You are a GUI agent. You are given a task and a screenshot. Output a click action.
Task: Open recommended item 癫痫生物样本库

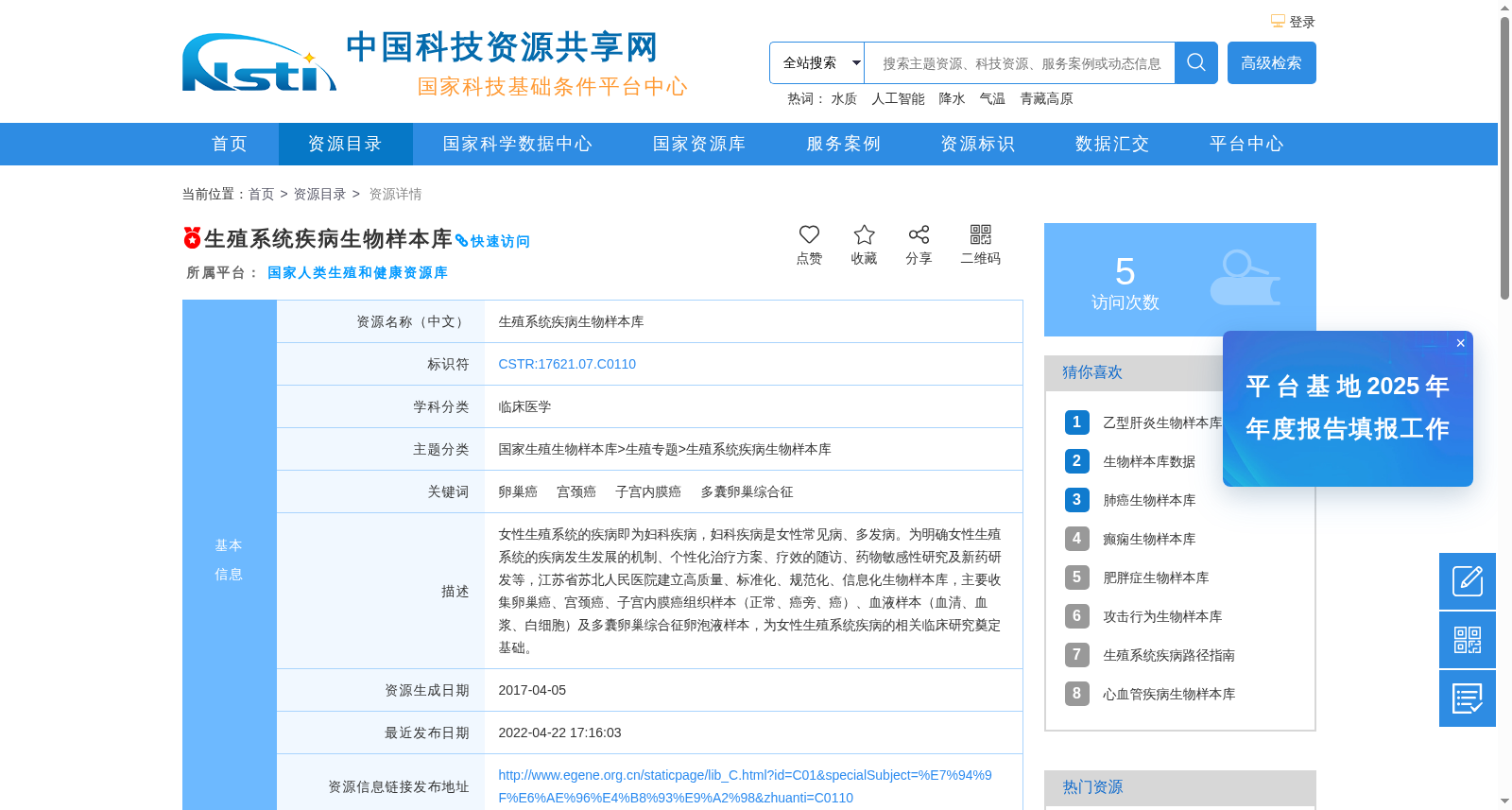pos(1149,539)
